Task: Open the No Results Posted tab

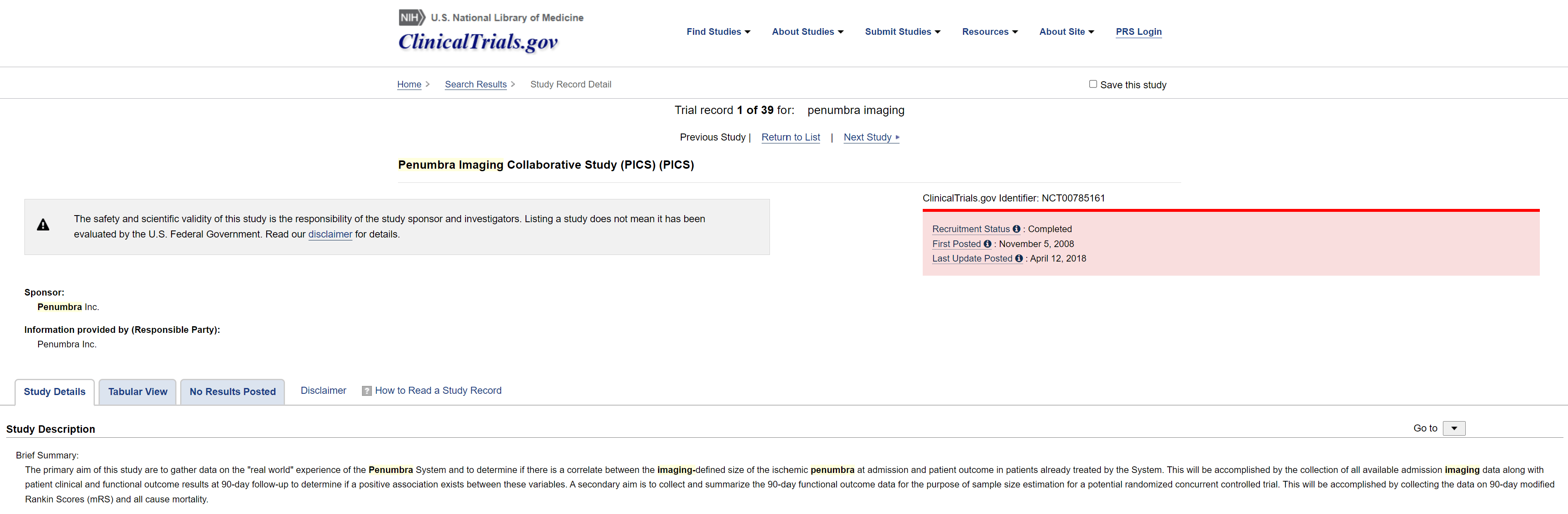Action: (232, 392)
